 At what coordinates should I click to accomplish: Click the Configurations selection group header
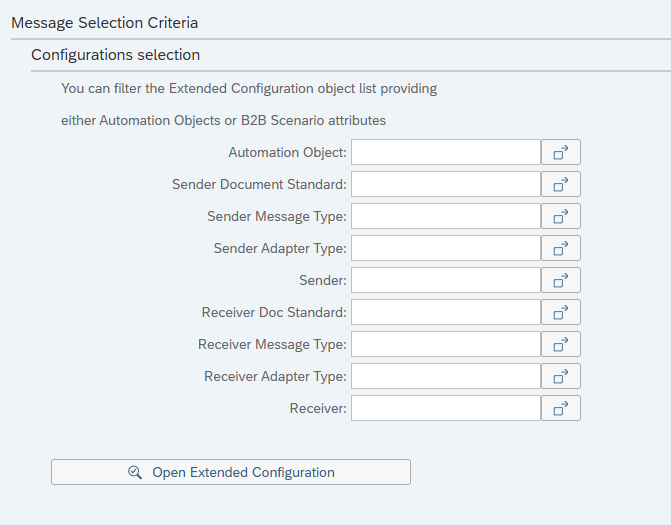(116, 55)
